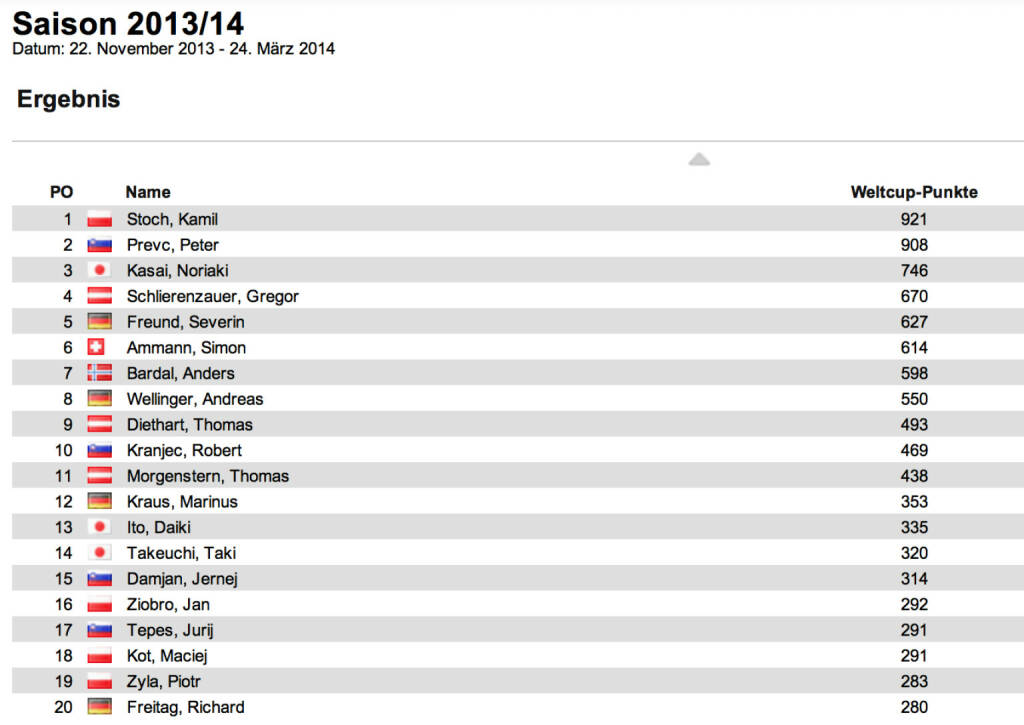This screenshot has width=1024, height=725.
Task: Sort table by Weltcup-Punkte column header
Action: [x=913, y=192]
